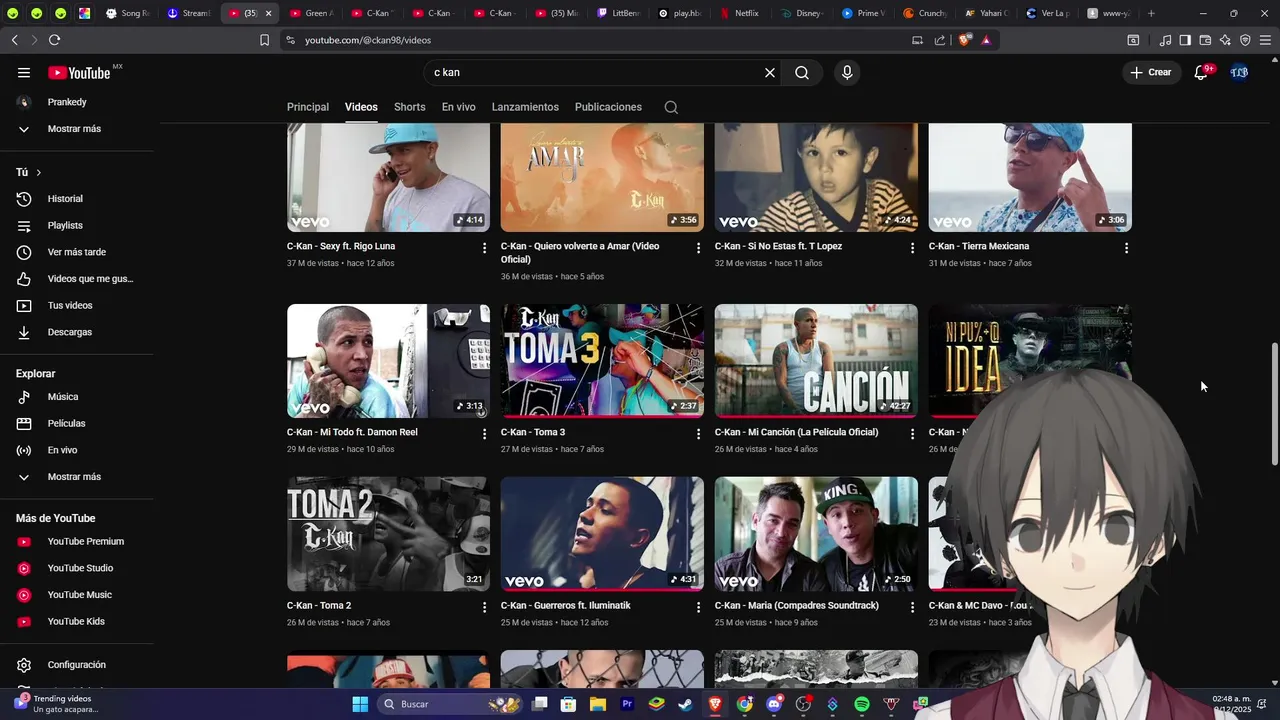Start voice search with the microphone
Screen dimensions: 1280x720
pyautogui.click(x=847, y=72)
